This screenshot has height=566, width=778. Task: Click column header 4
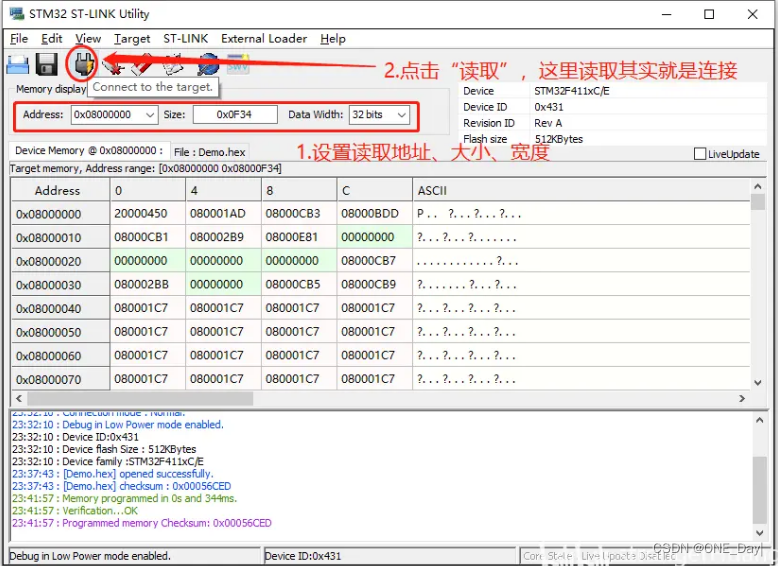pos(223,190)
